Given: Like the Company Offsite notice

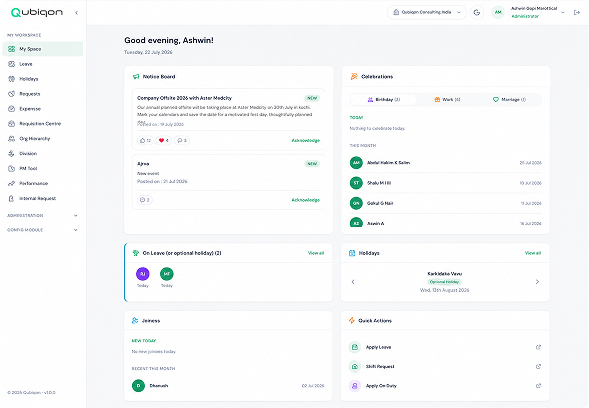Looking at the screenshot, I should point(145,141).
